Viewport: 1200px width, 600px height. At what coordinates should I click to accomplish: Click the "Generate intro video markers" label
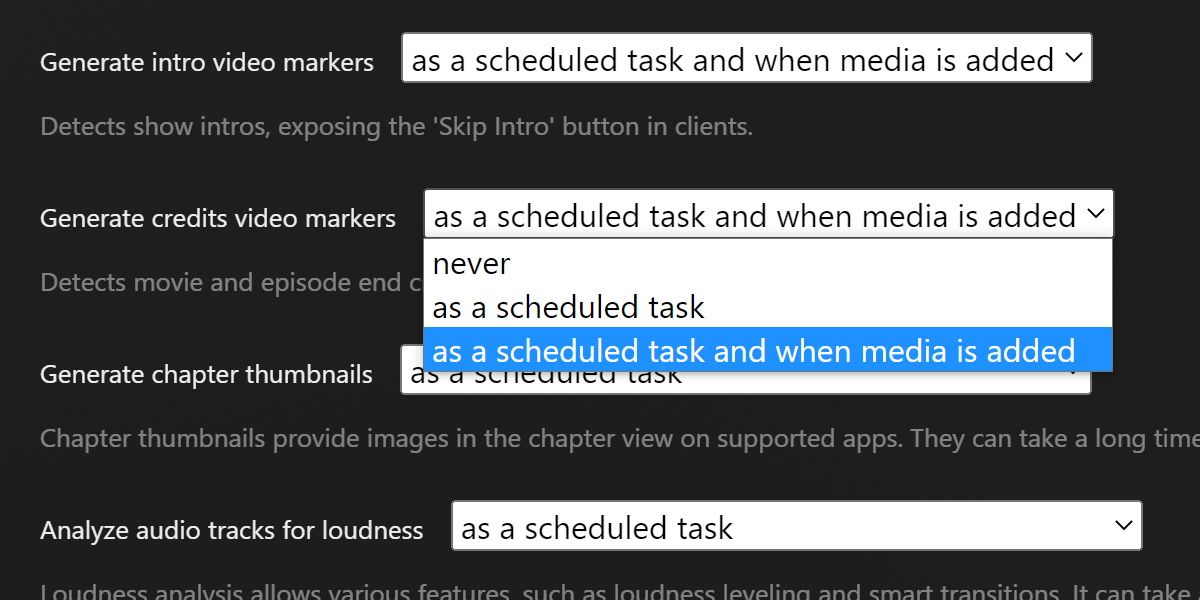[x=207, y=62]
